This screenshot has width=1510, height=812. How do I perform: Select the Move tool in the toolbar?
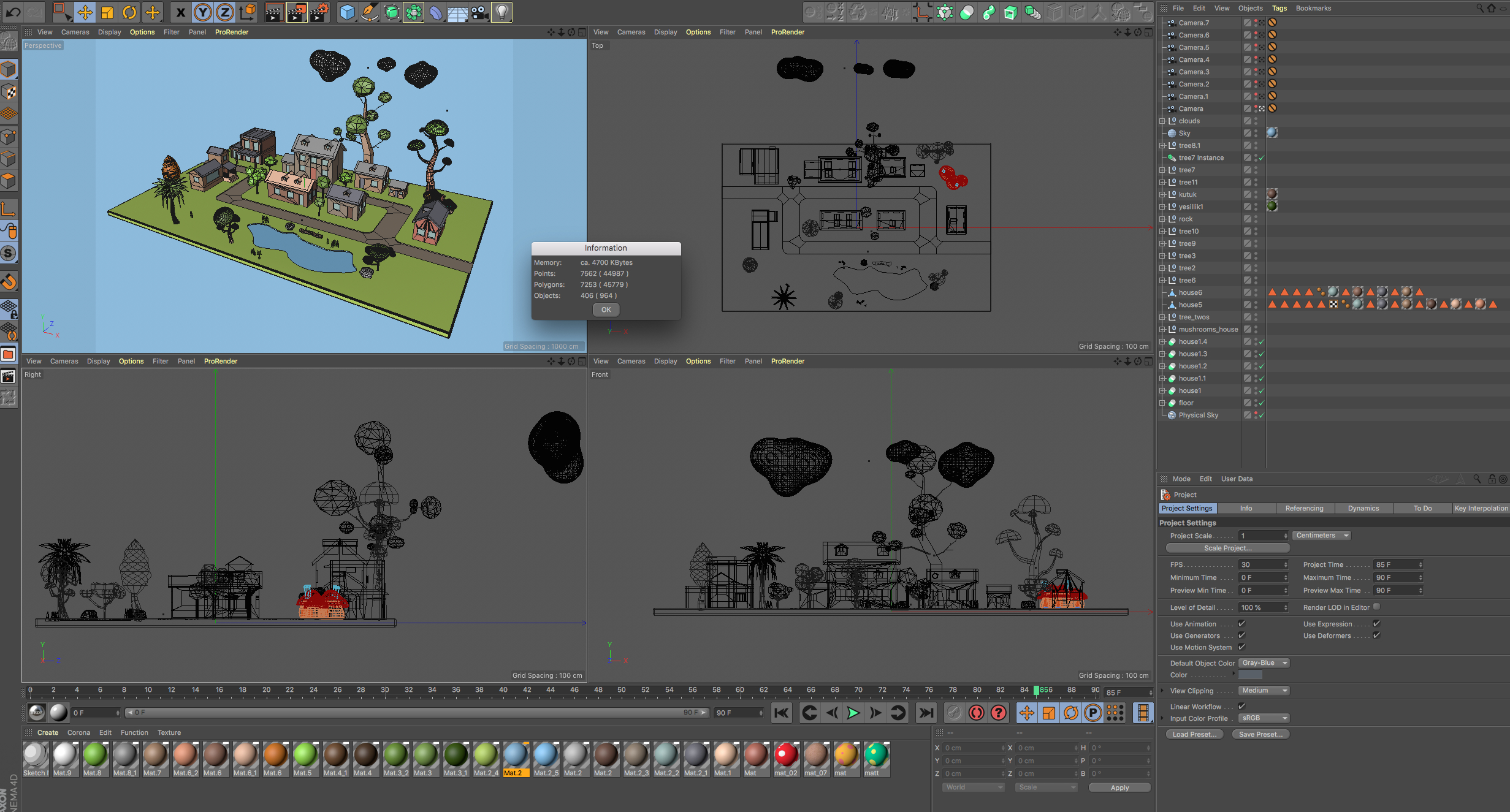[85, 12]
